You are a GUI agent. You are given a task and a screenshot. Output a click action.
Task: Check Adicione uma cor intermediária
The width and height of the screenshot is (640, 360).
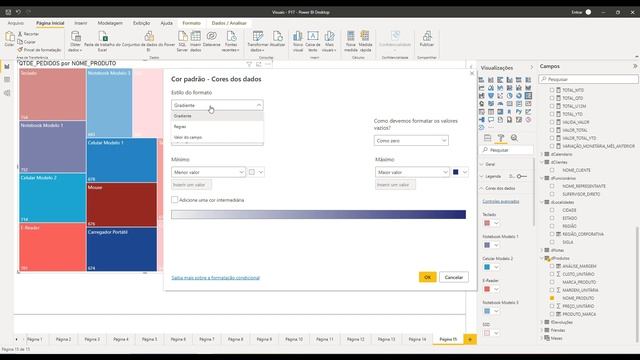pos(175,200)
